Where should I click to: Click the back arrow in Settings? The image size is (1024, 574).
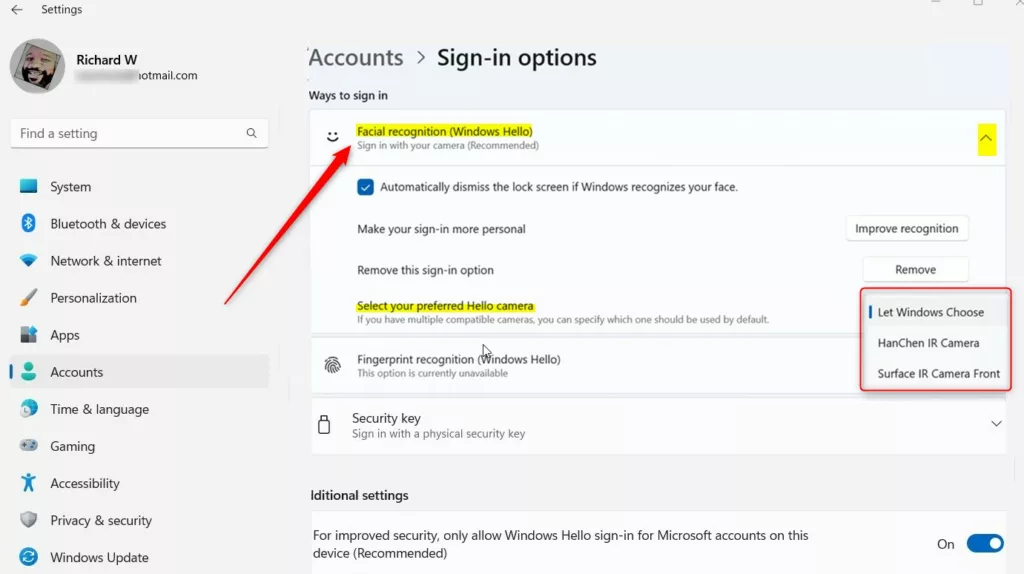tap(16, 10)
